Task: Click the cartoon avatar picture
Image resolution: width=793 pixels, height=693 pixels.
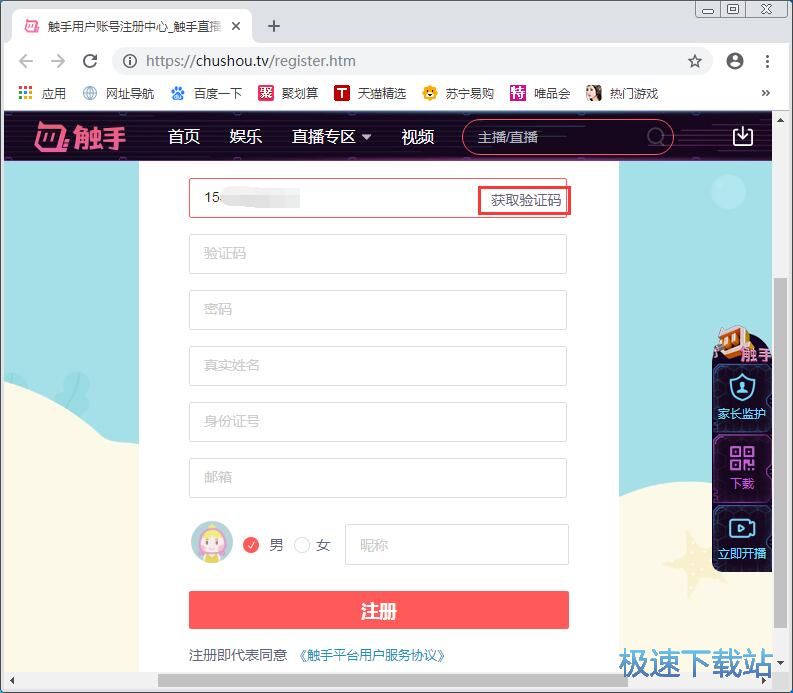Action: (x=212, y=543)
